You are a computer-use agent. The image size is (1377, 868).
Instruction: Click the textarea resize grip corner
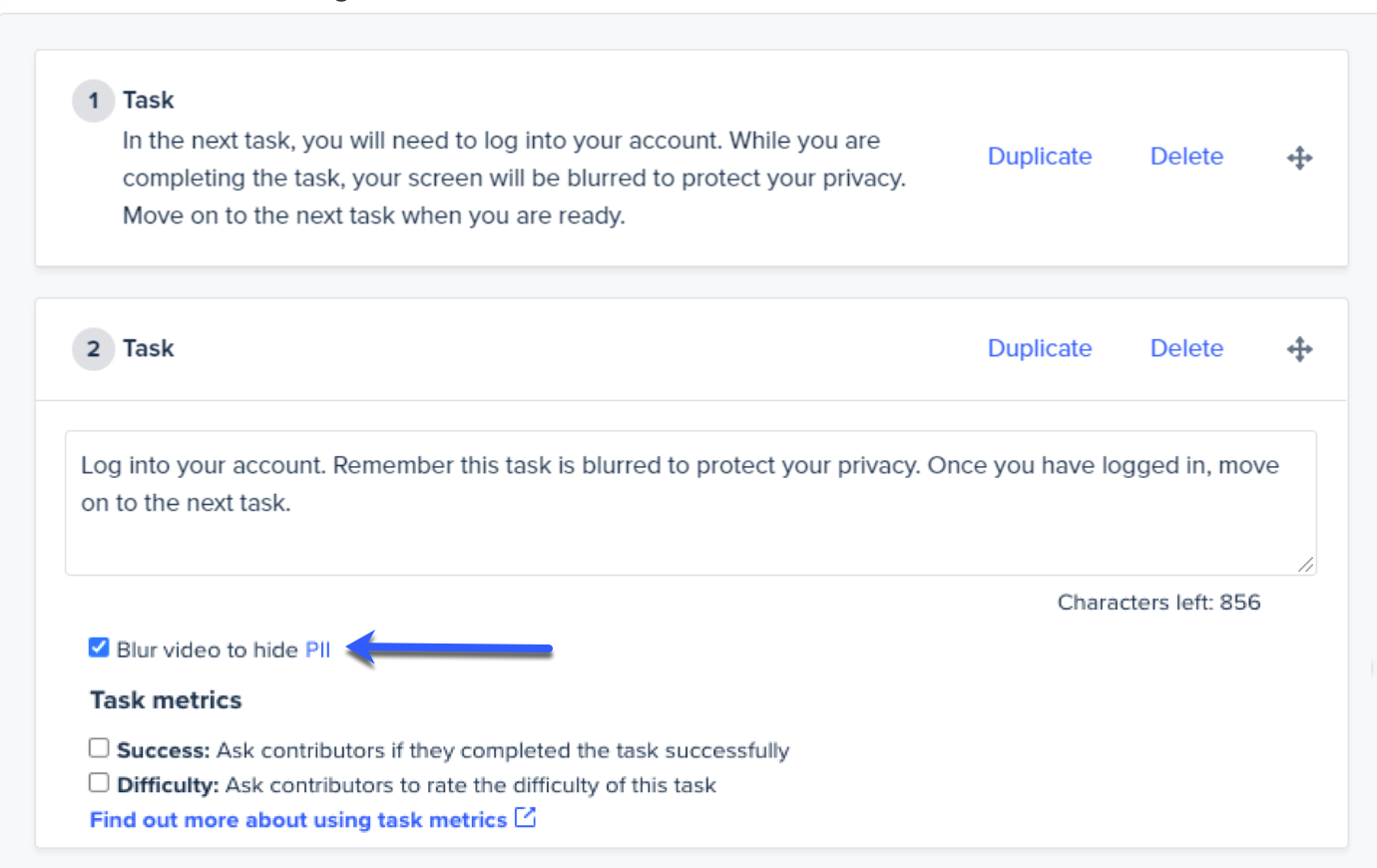(x=1306, y=565)
